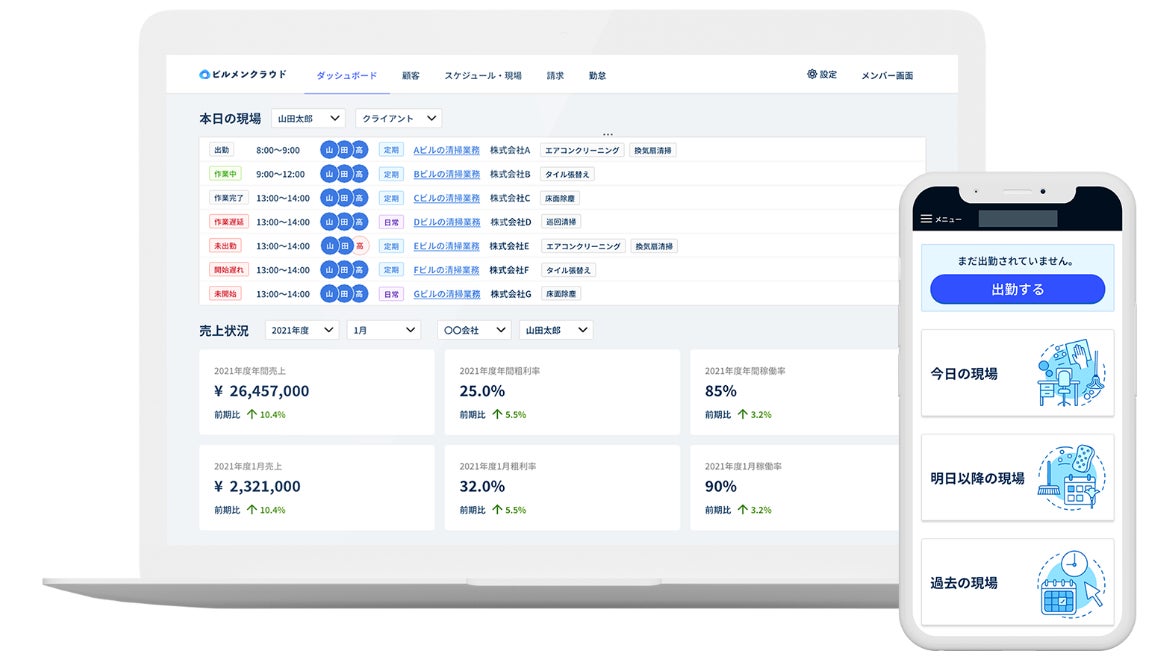Expand the クライアント dropdown

[x=399, y=118]
